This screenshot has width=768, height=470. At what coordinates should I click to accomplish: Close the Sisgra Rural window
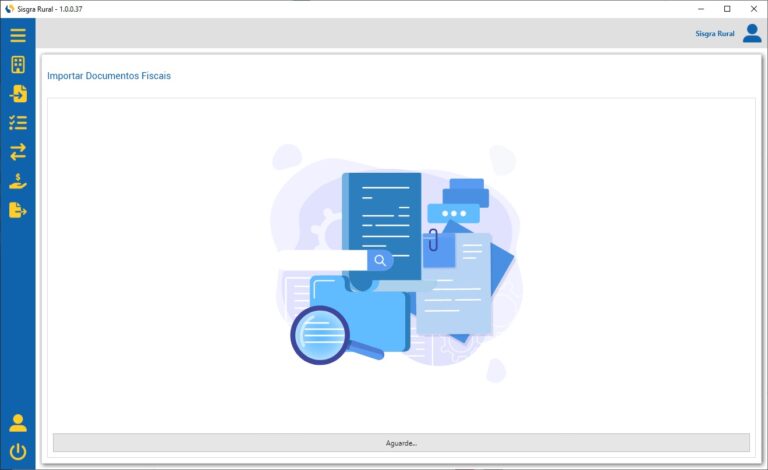pyautogui.click(x=753, y=9)
